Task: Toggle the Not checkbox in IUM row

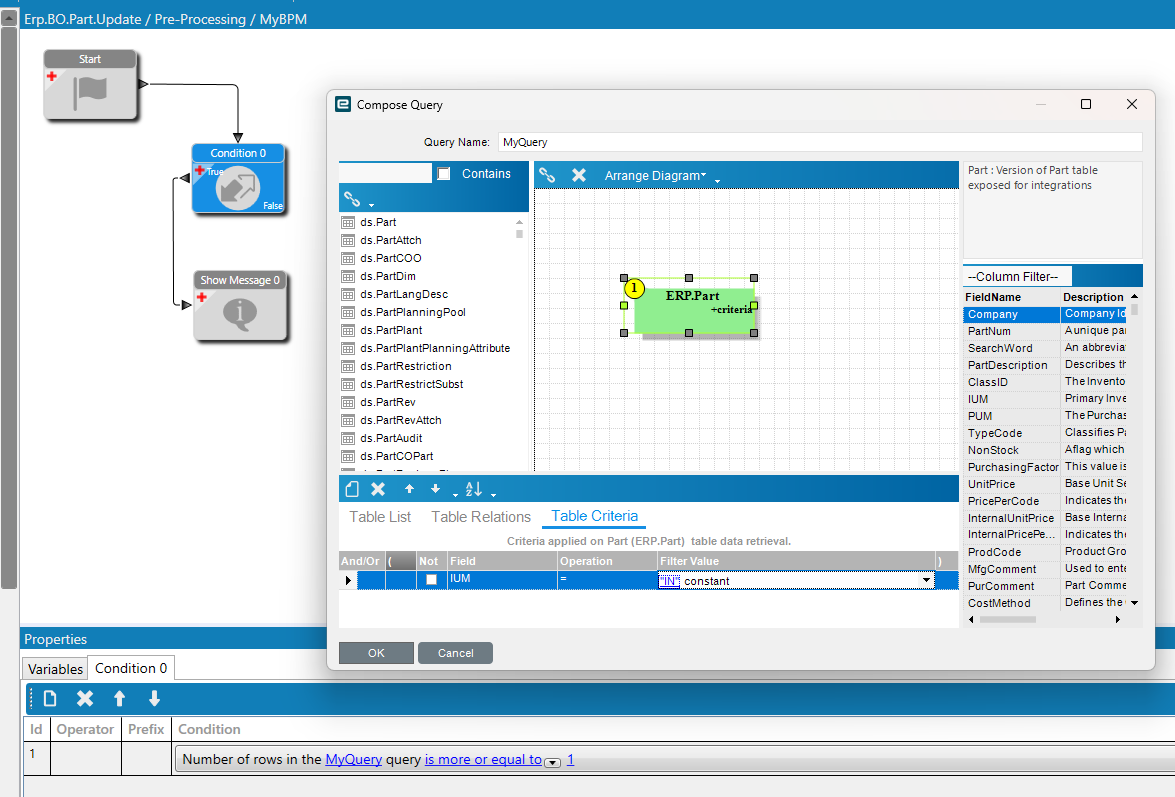Action: point(431,580)
